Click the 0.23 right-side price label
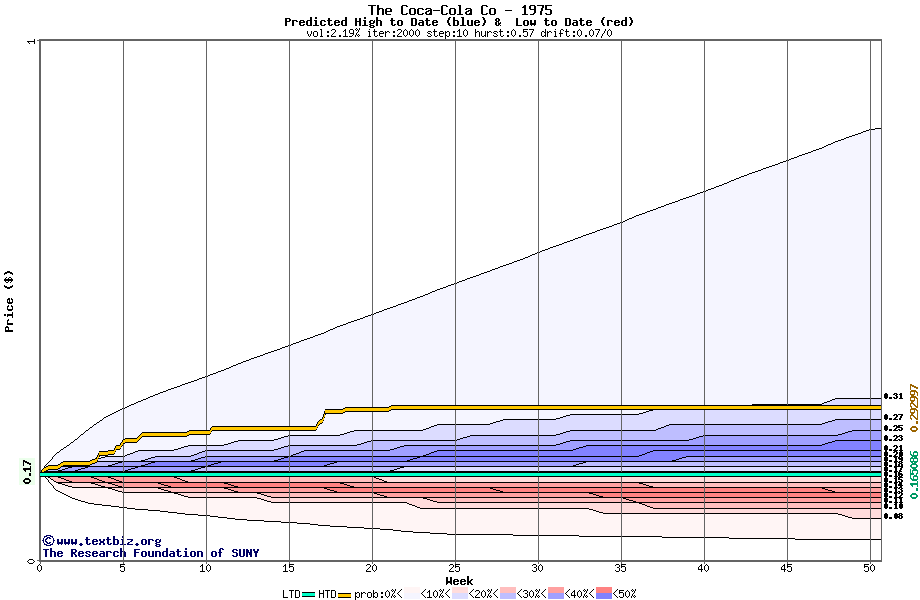Screen dimensions: 920x600 point(893,438)
